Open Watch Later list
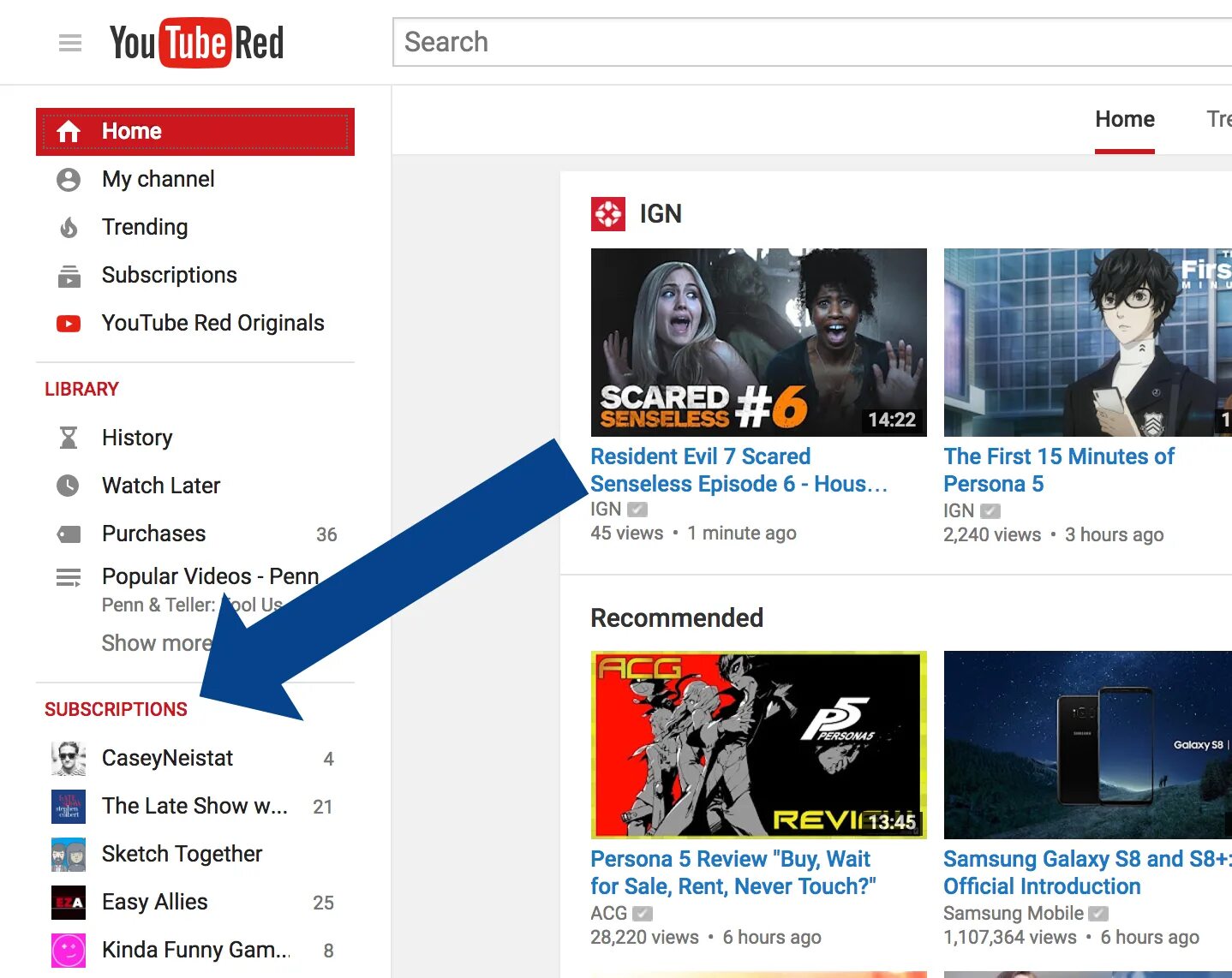 195,486
